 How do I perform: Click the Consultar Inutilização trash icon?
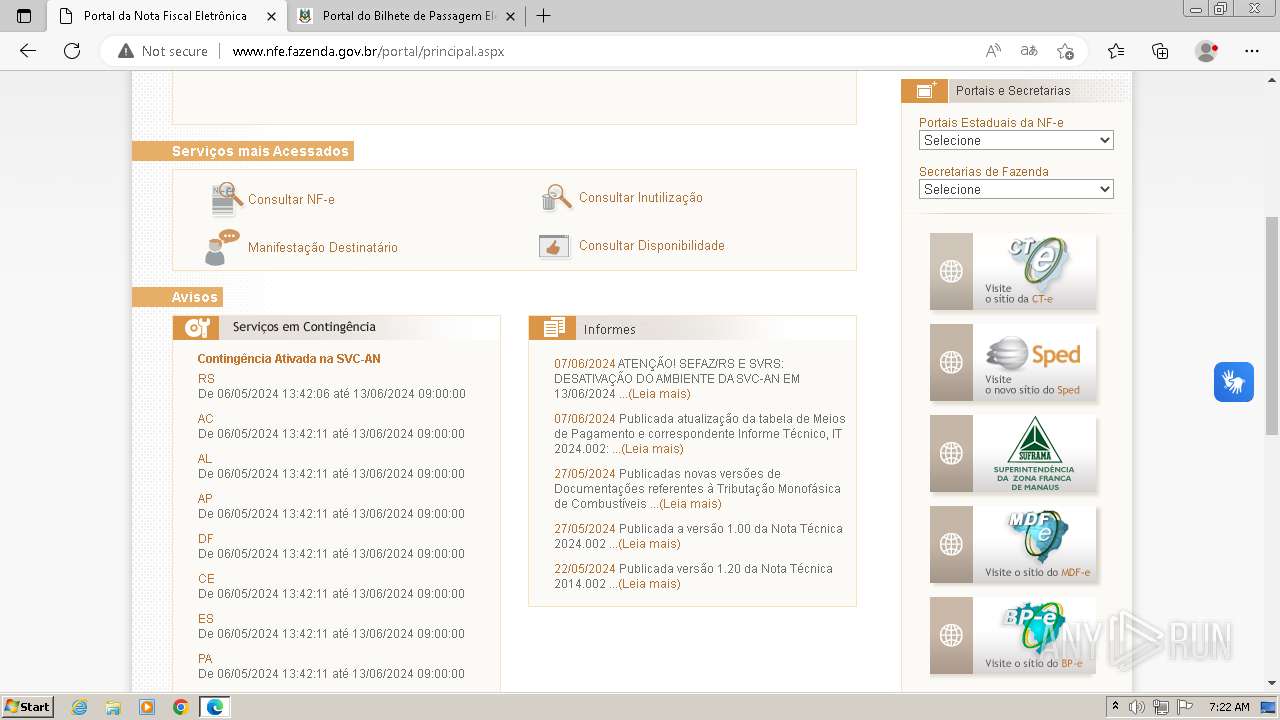point(556,198)
